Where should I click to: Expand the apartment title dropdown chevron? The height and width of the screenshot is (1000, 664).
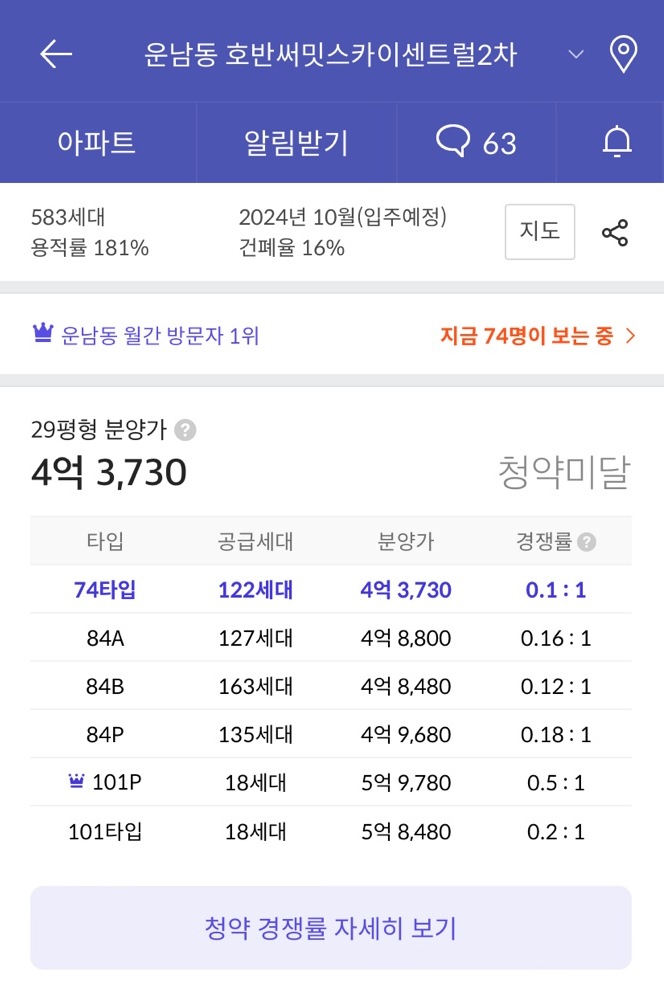(576, 55)
